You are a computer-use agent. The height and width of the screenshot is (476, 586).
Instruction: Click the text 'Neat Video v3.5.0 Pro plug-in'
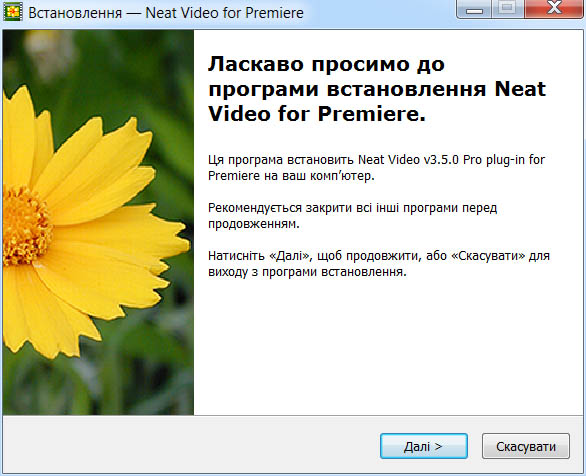[441, 160]
